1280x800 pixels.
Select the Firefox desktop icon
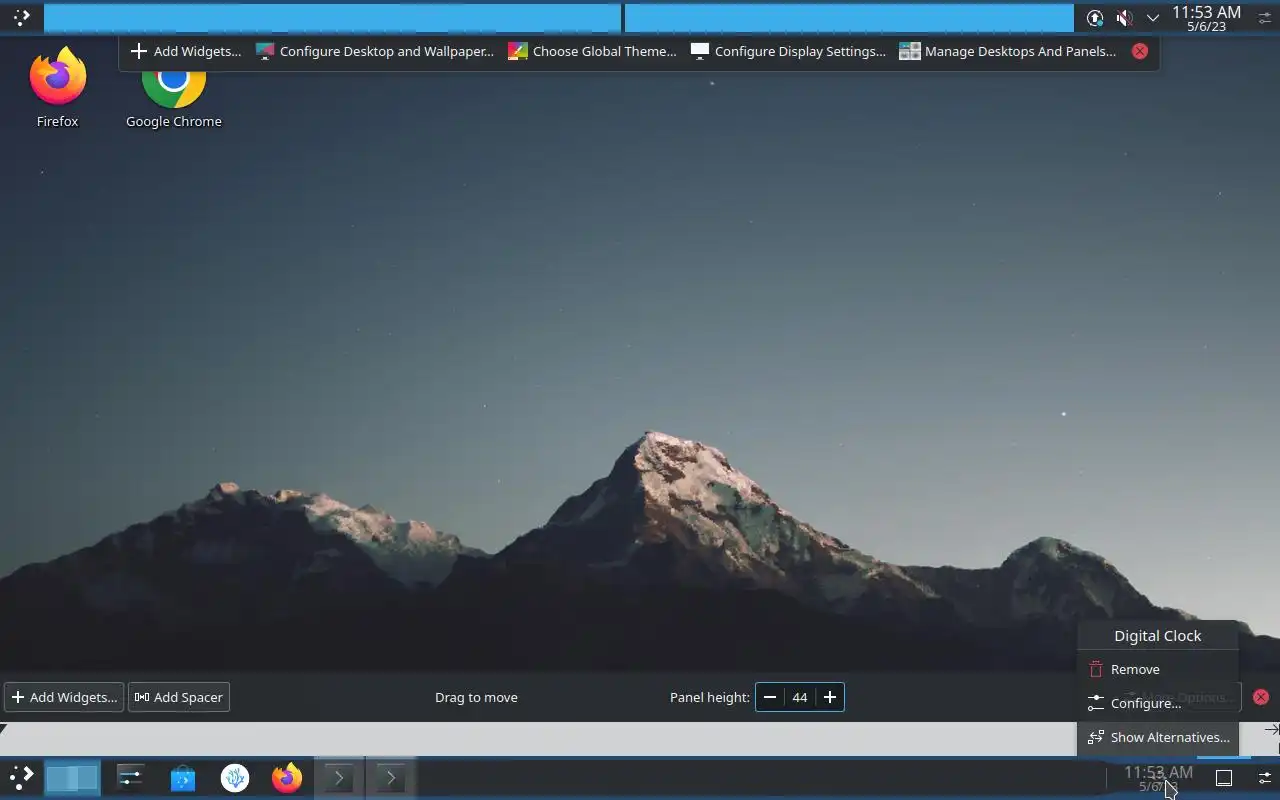tap(57, 88)
